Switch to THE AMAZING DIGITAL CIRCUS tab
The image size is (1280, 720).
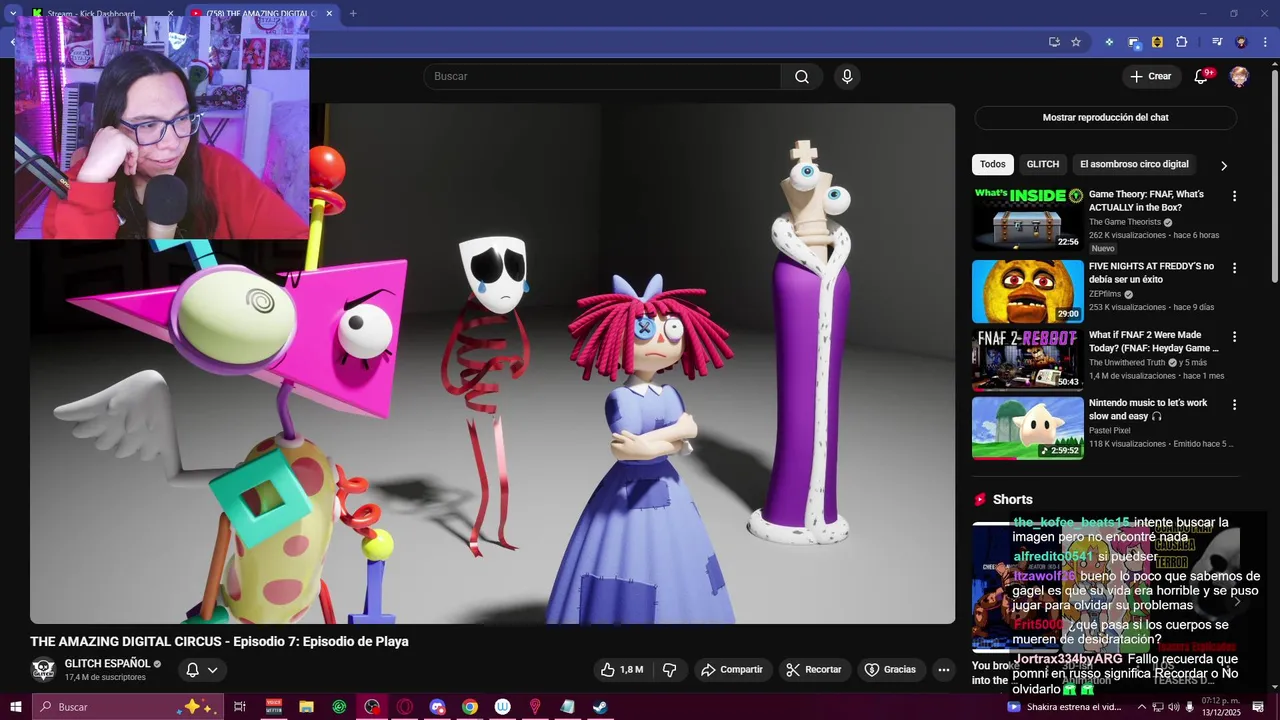261,14
